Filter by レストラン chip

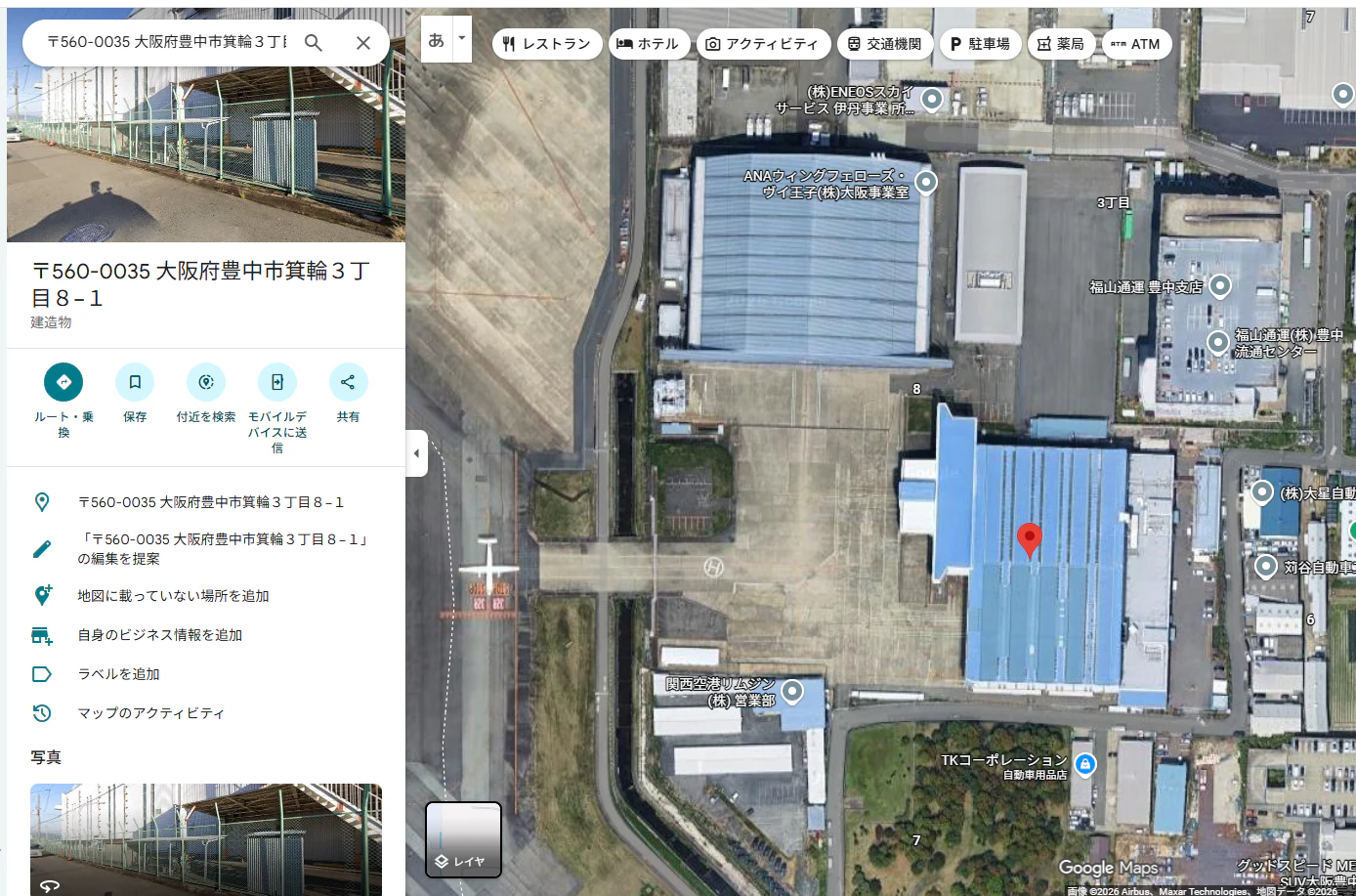[x=547, y=44]
